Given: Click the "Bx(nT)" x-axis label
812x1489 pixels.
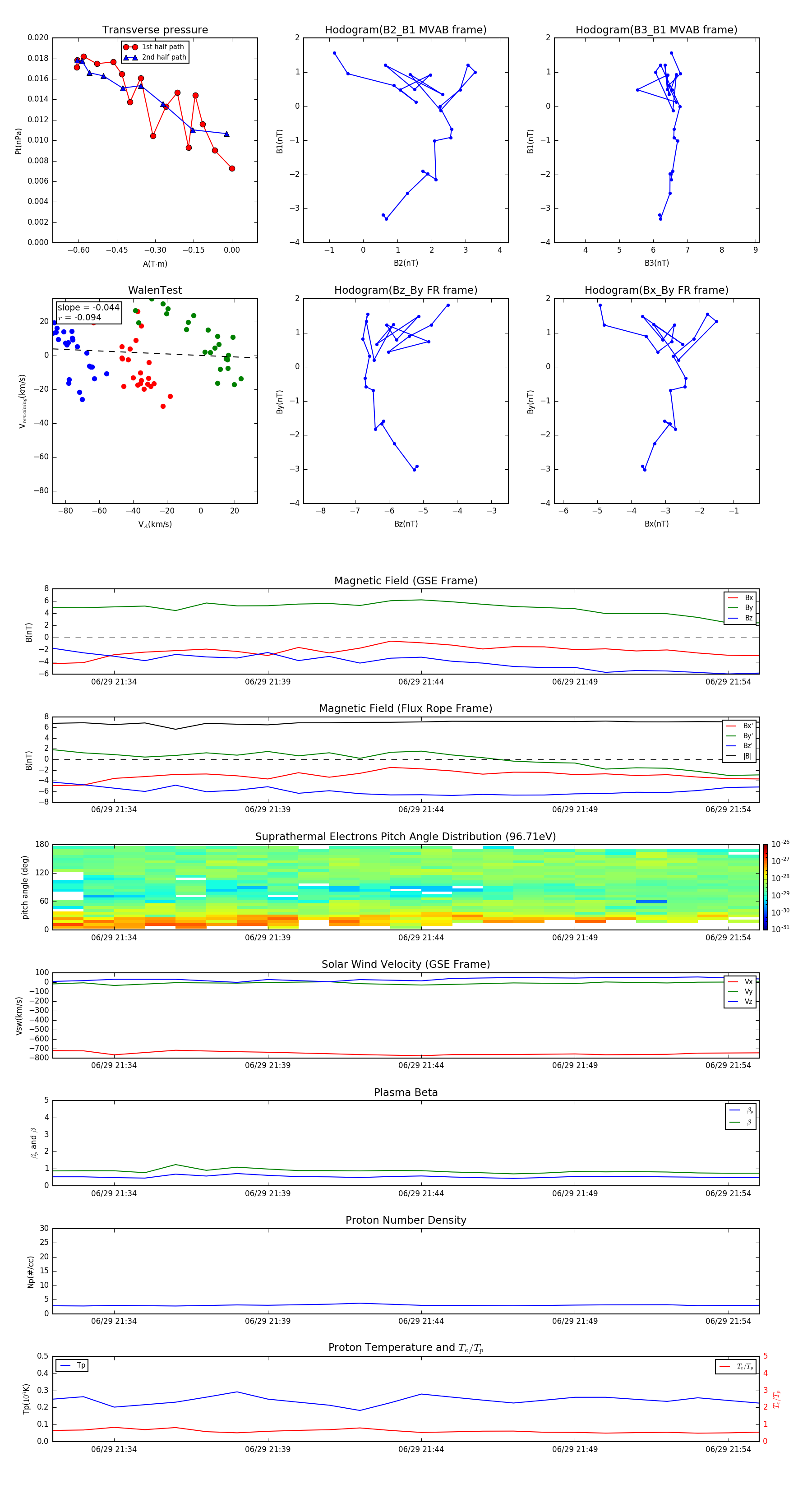Looking at the screenshot, I should (656, 524).
